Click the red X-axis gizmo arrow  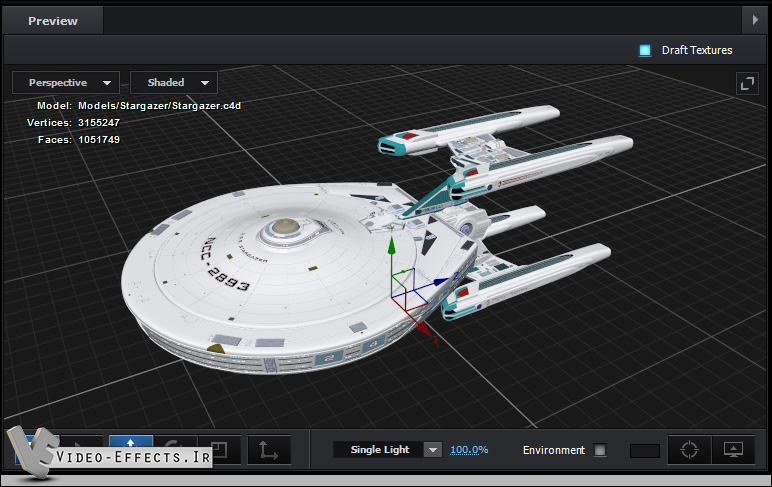pos(424,329)
